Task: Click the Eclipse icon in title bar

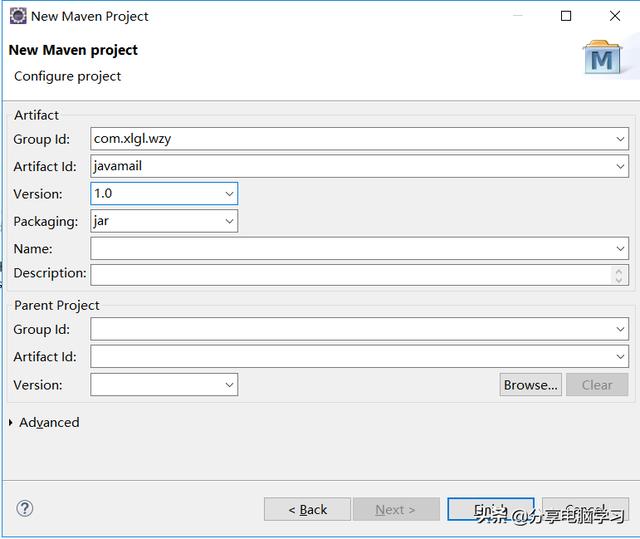Action: pyautogui.click(x=18, y=16)
